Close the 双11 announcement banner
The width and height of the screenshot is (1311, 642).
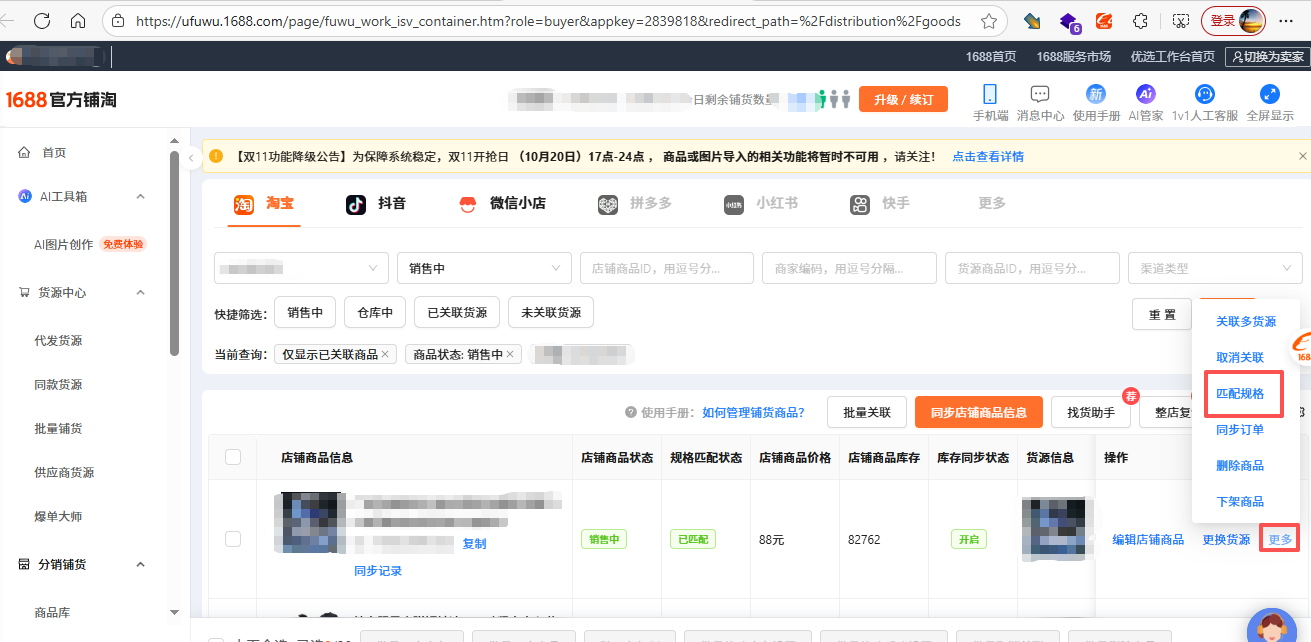click(x=1302, y=156)
